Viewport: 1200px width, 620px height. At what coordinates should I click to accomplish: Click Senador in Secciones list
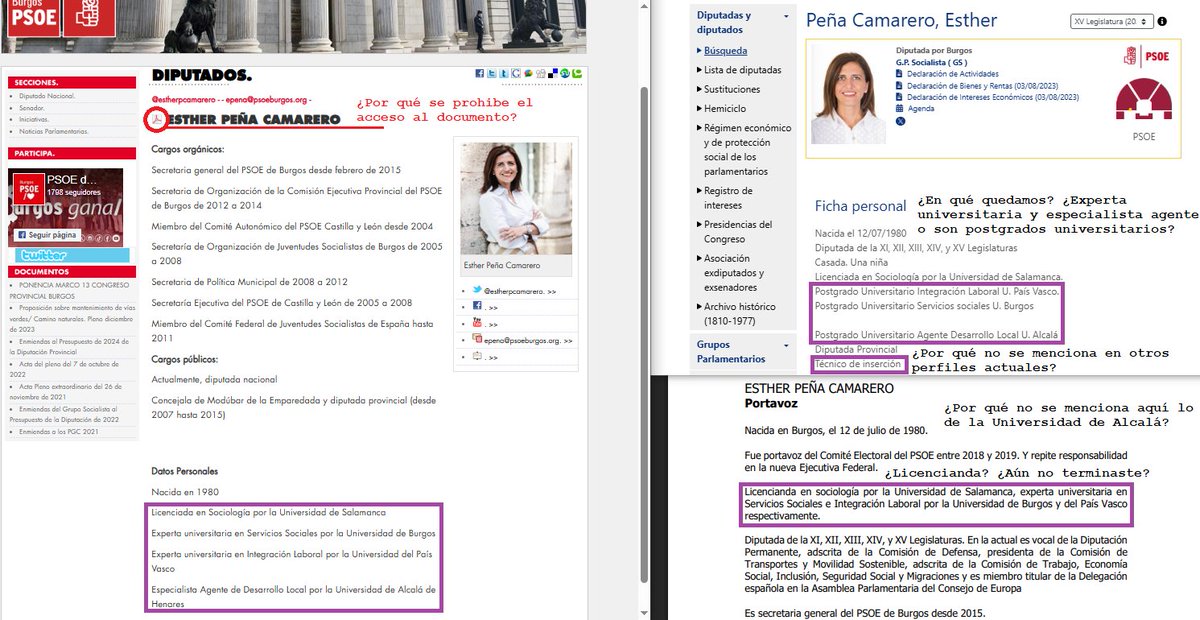click(x=33, y=107)
